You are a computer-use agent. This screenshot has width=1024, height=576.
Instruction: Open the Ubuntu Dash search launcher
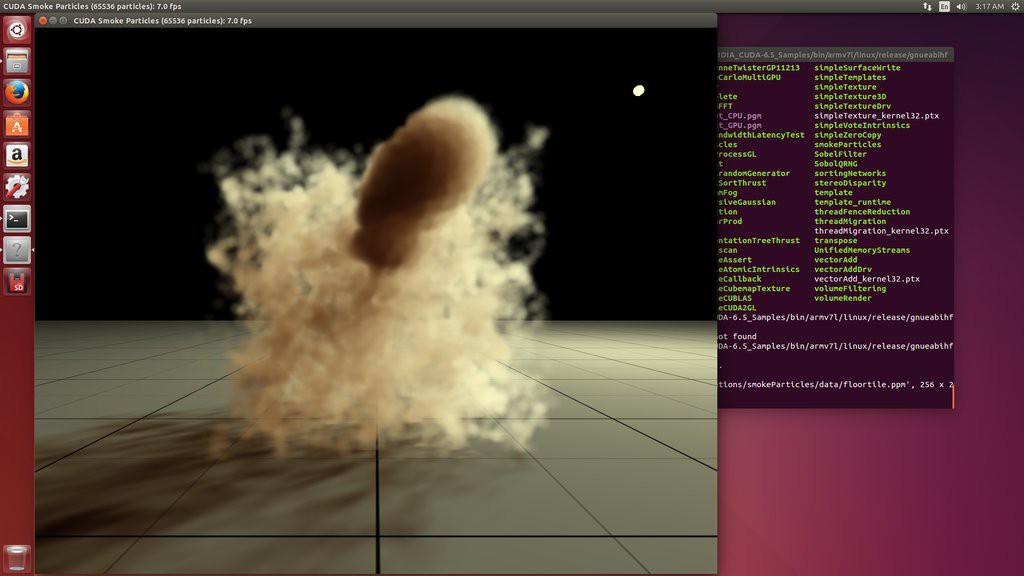(x=17, y=30)
